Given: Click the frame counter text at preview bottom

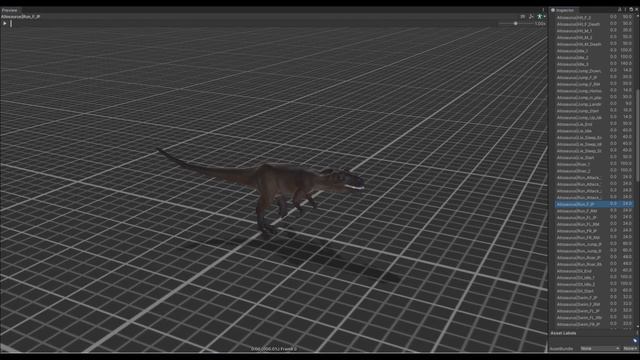Looking at the screenshot, I should pyautogui.click(x=273, y=349).
